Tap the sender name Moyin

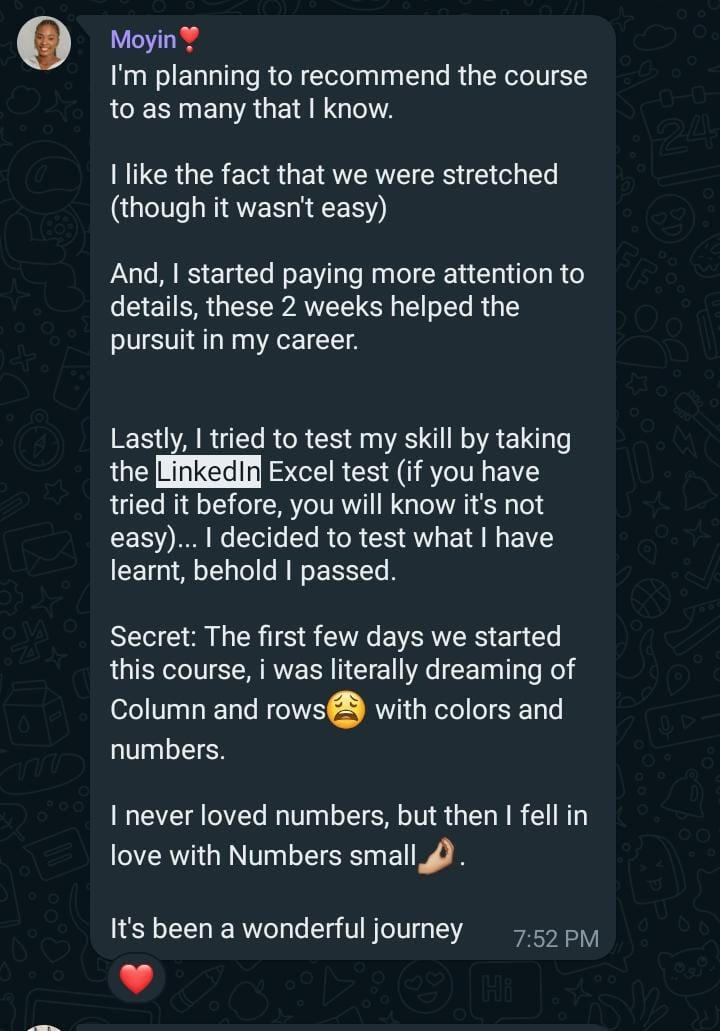143,39
